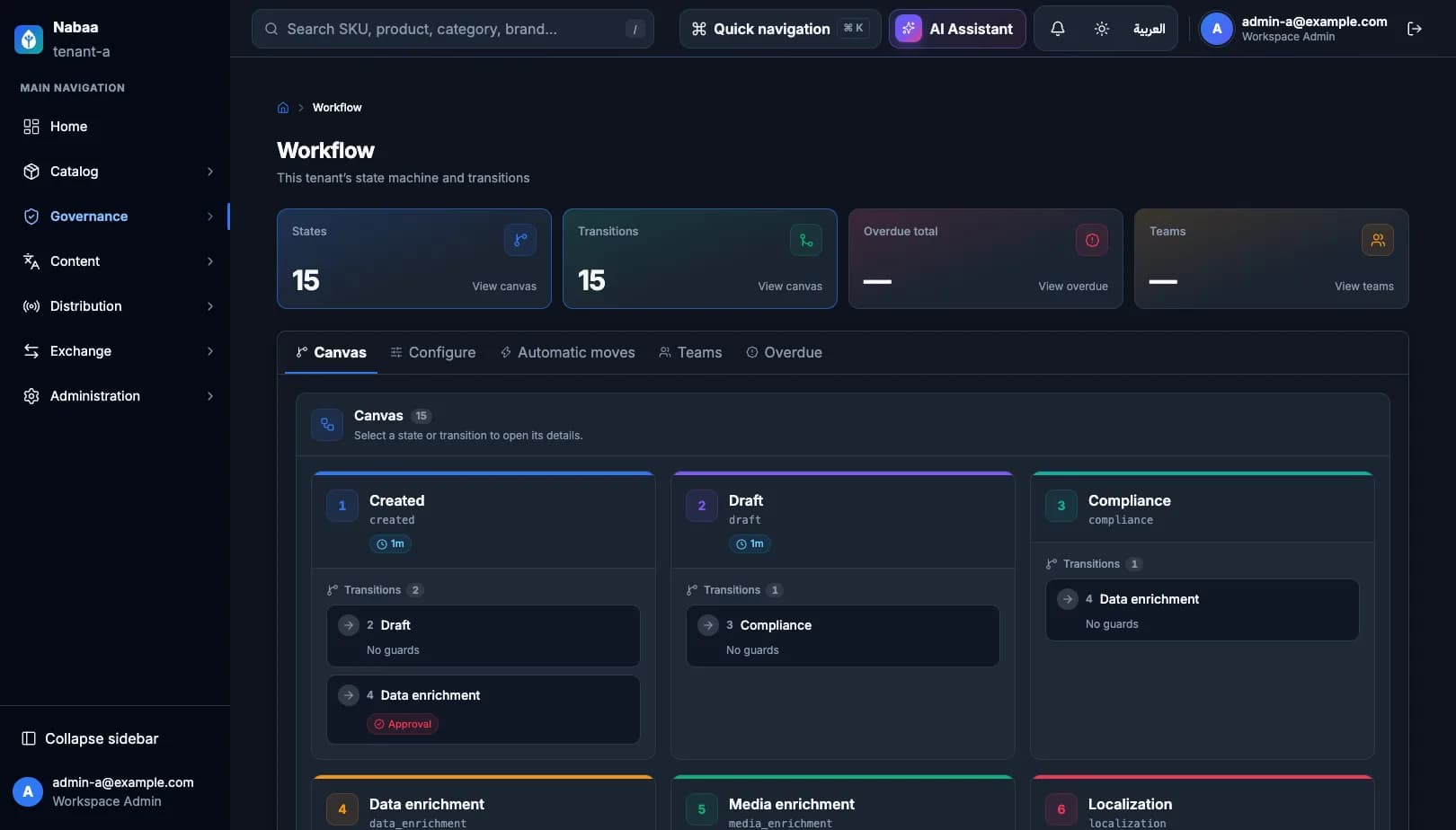
Task: Click View overdue link
Action: click(1073, 287)
